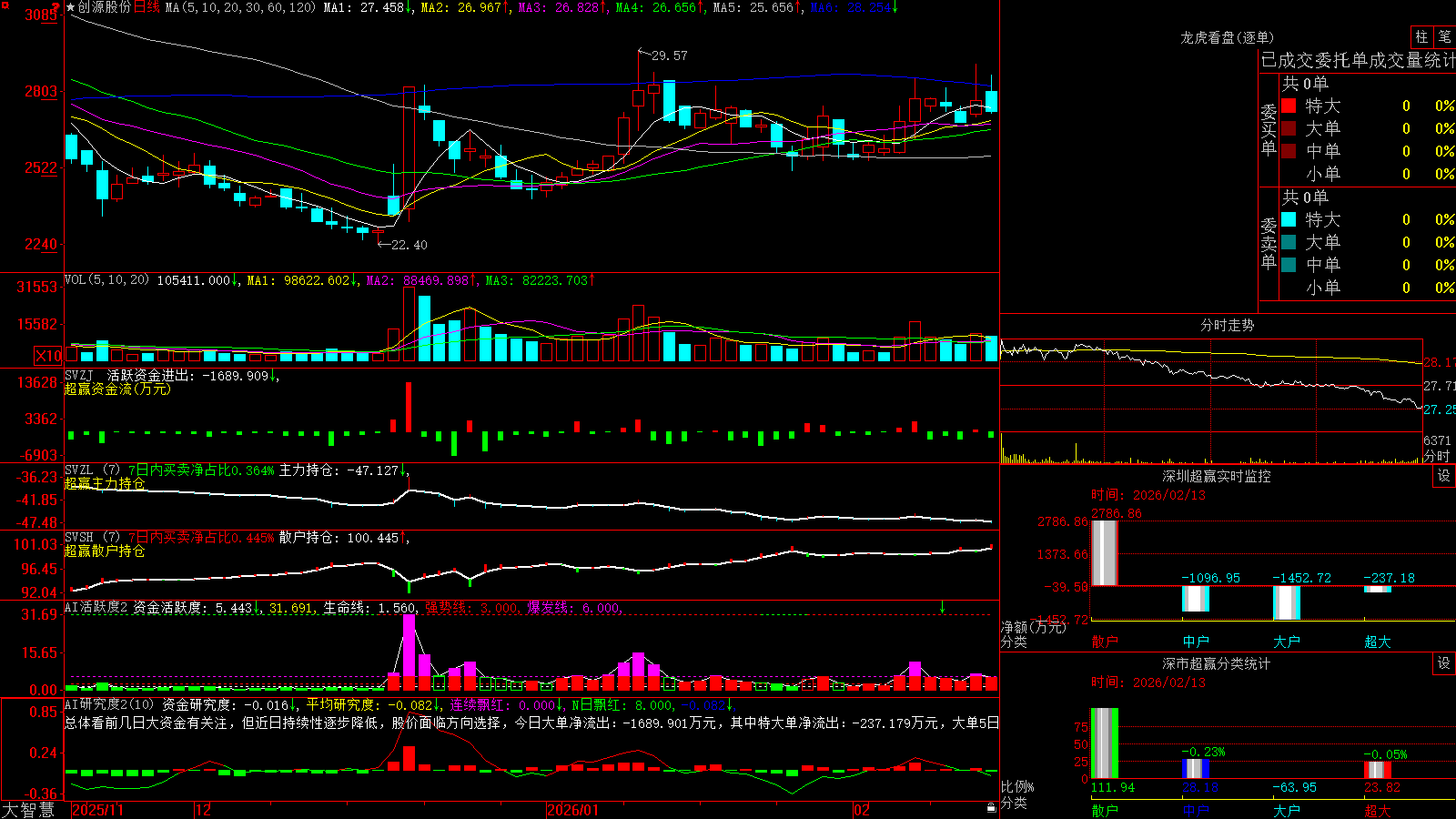The height and width of the screenshot is (819, 1456).
Task: Click the SVZL (7) indicator label
Action: [93, 470]
